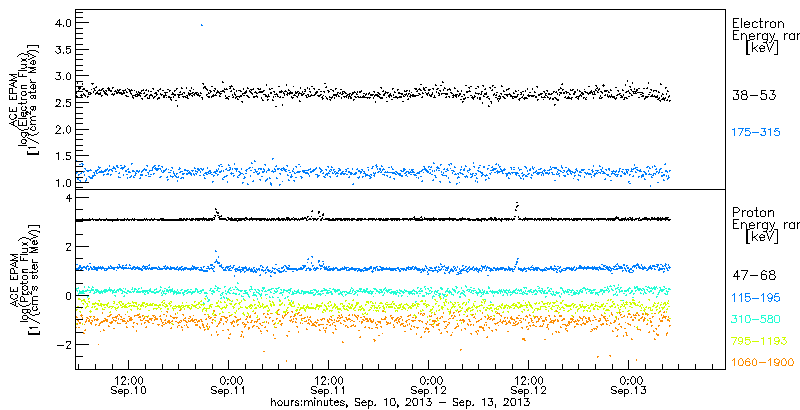Click the 0:00 Sep.12 time axis label

pyautogui.click(x=430, y=386)
